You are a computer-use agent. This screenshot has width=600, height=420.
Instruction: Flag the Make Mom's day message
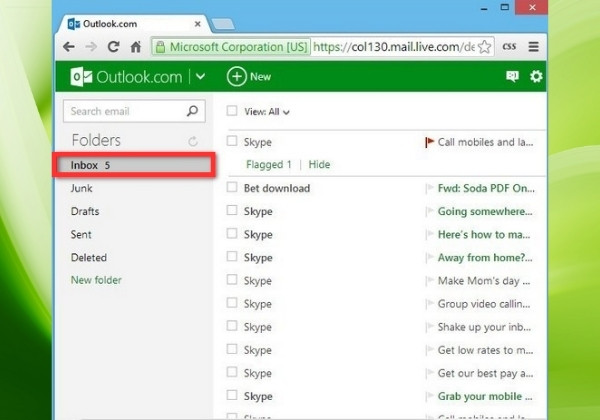(430, 280)
